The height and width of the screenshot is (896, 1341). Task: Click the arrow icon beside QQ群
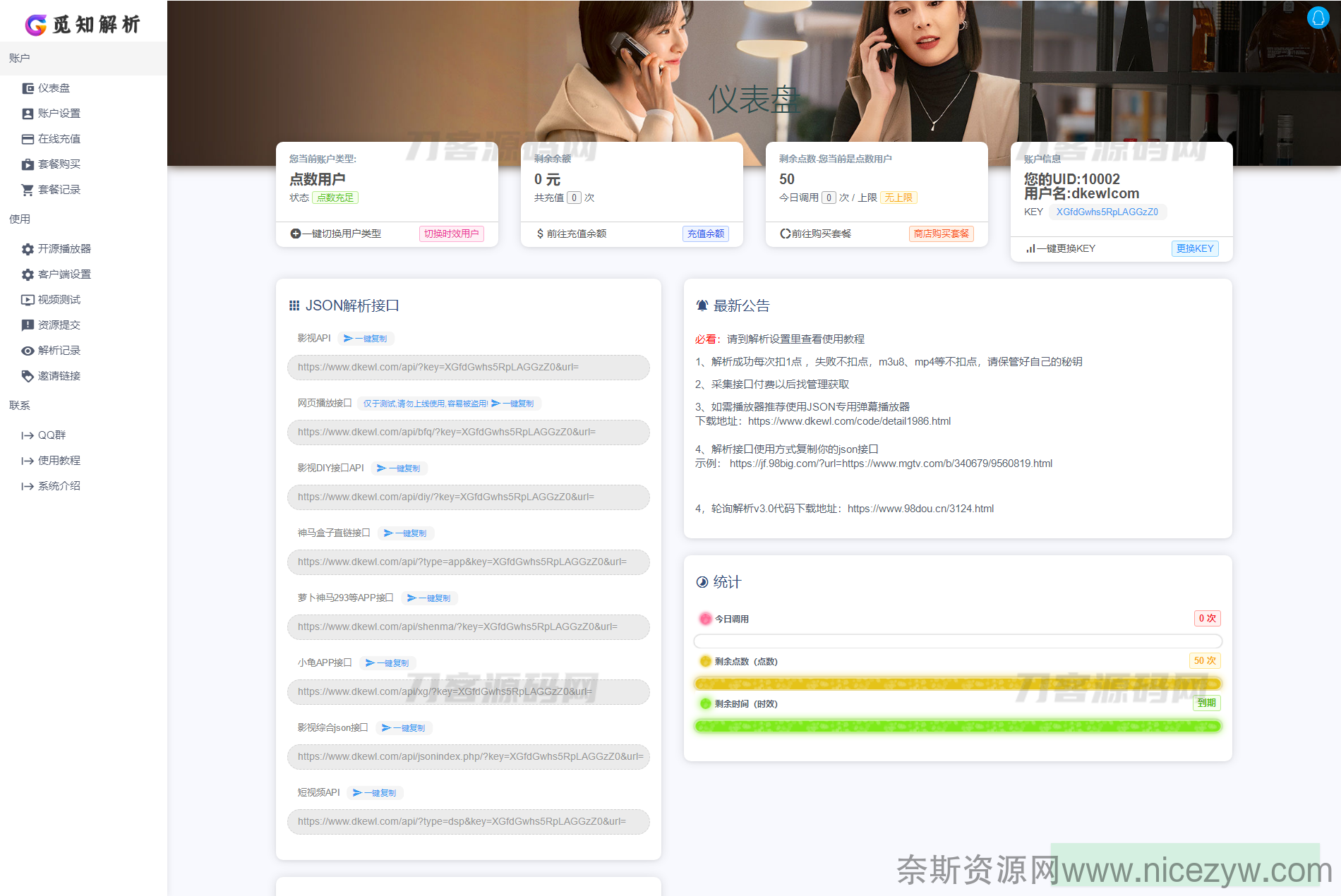(28, 435)
